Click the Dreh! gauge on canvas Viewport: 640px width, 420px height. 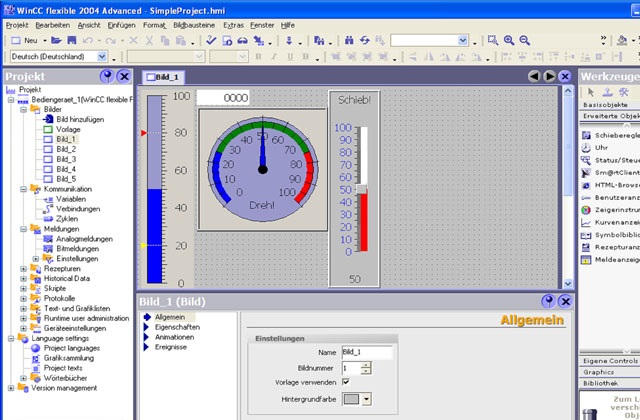tap(262, 170)
